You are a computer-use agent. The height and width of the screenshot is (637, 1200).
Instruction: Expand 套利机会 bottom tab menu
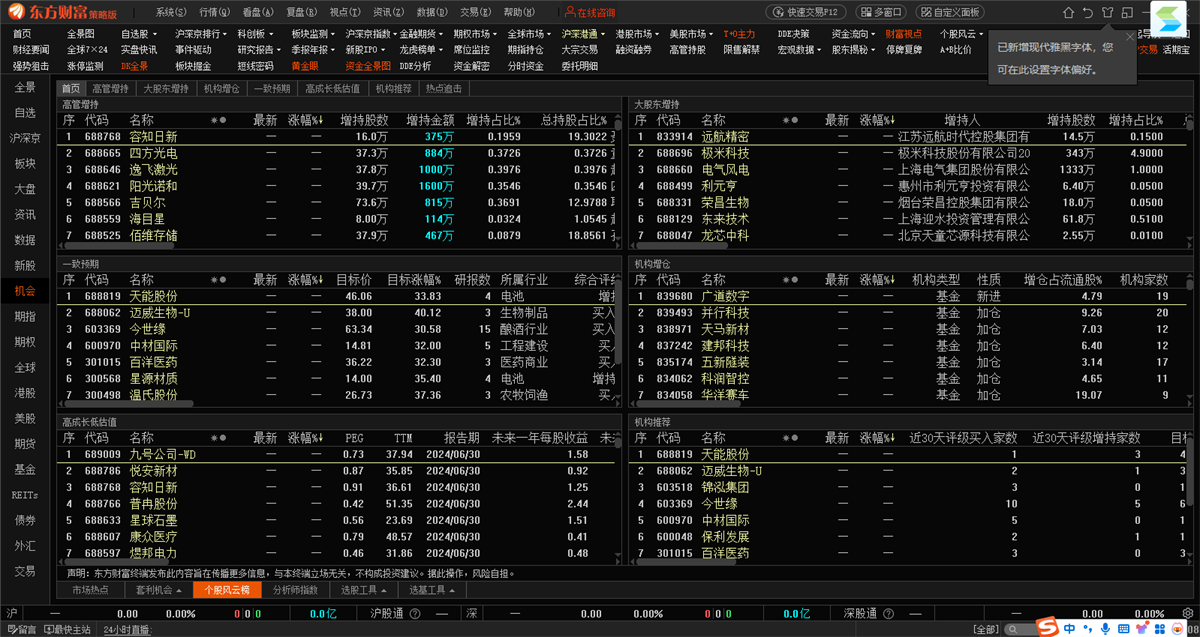158,590
